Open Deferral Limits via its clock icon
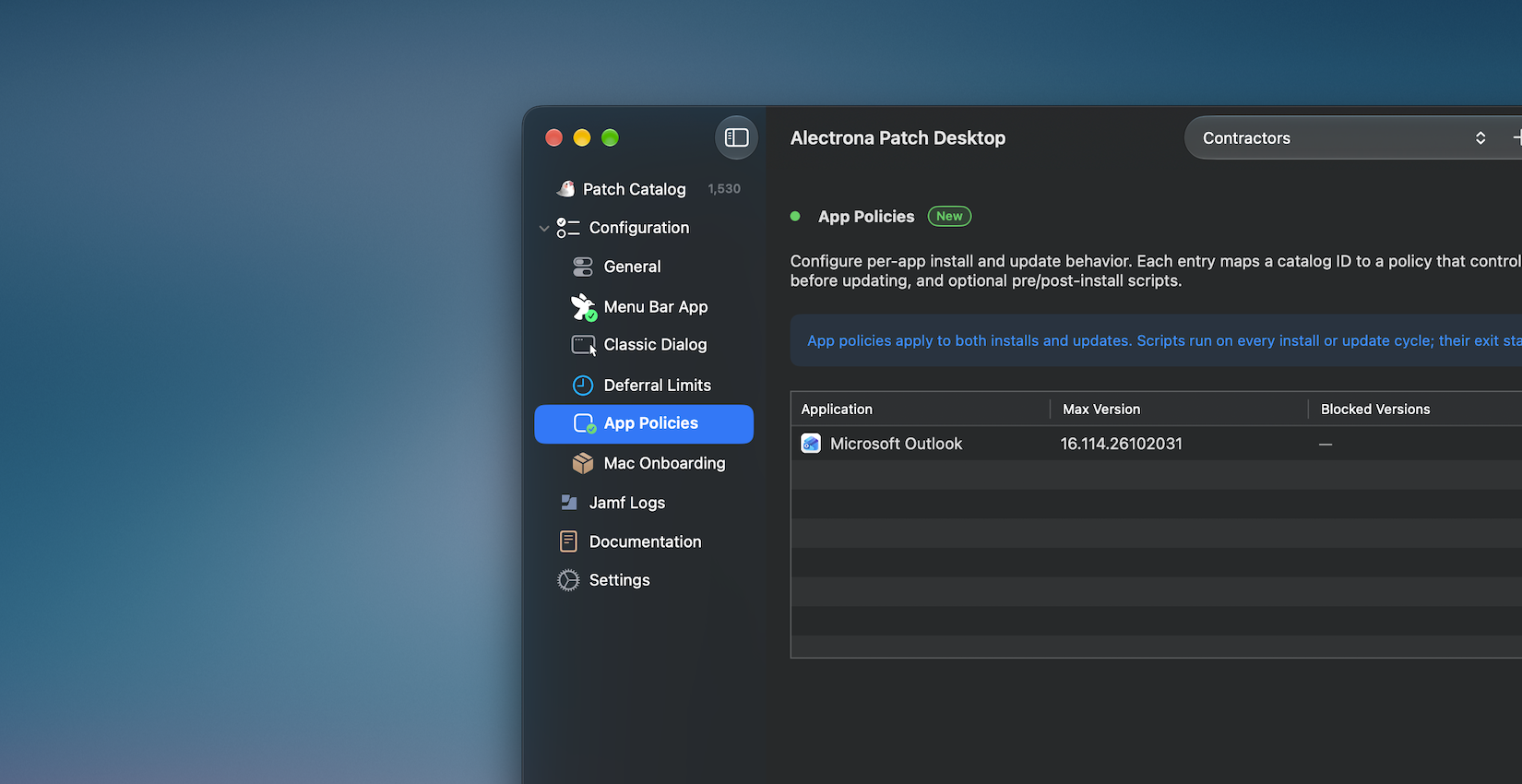This screenshot has width=1522, height=784. point(583,385)
